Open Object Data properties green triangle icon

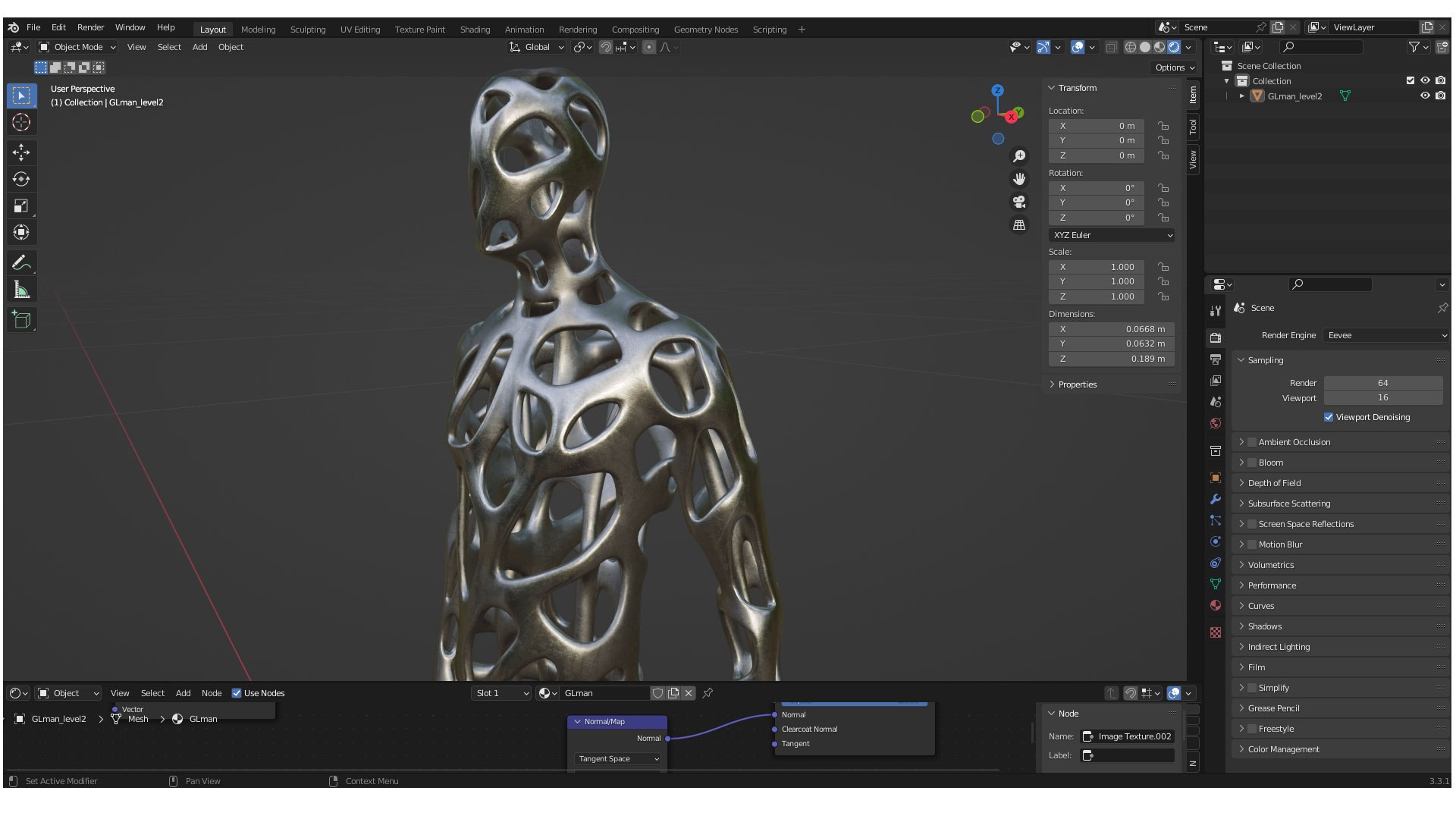[1216, 584]
